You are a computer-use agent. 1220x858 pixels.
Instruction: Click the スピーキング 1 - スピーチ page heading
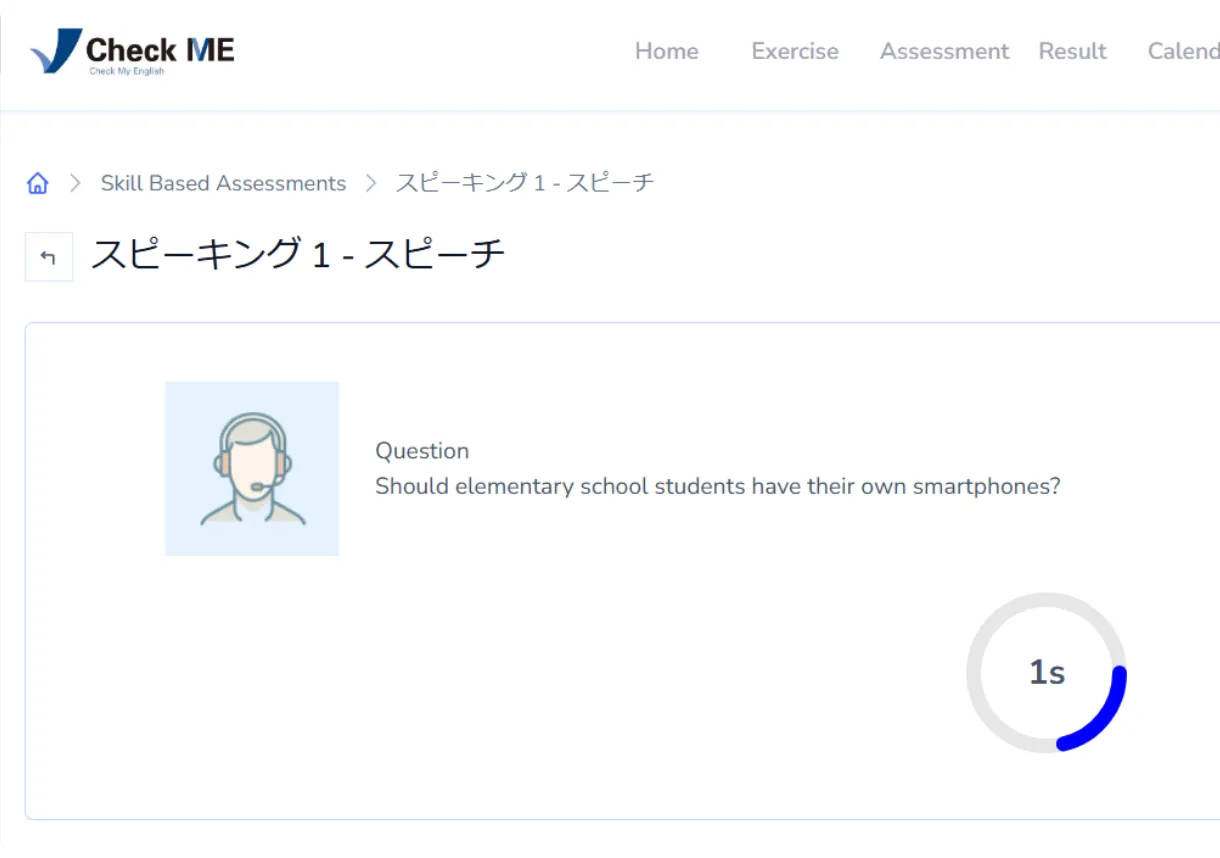(298, 255)
